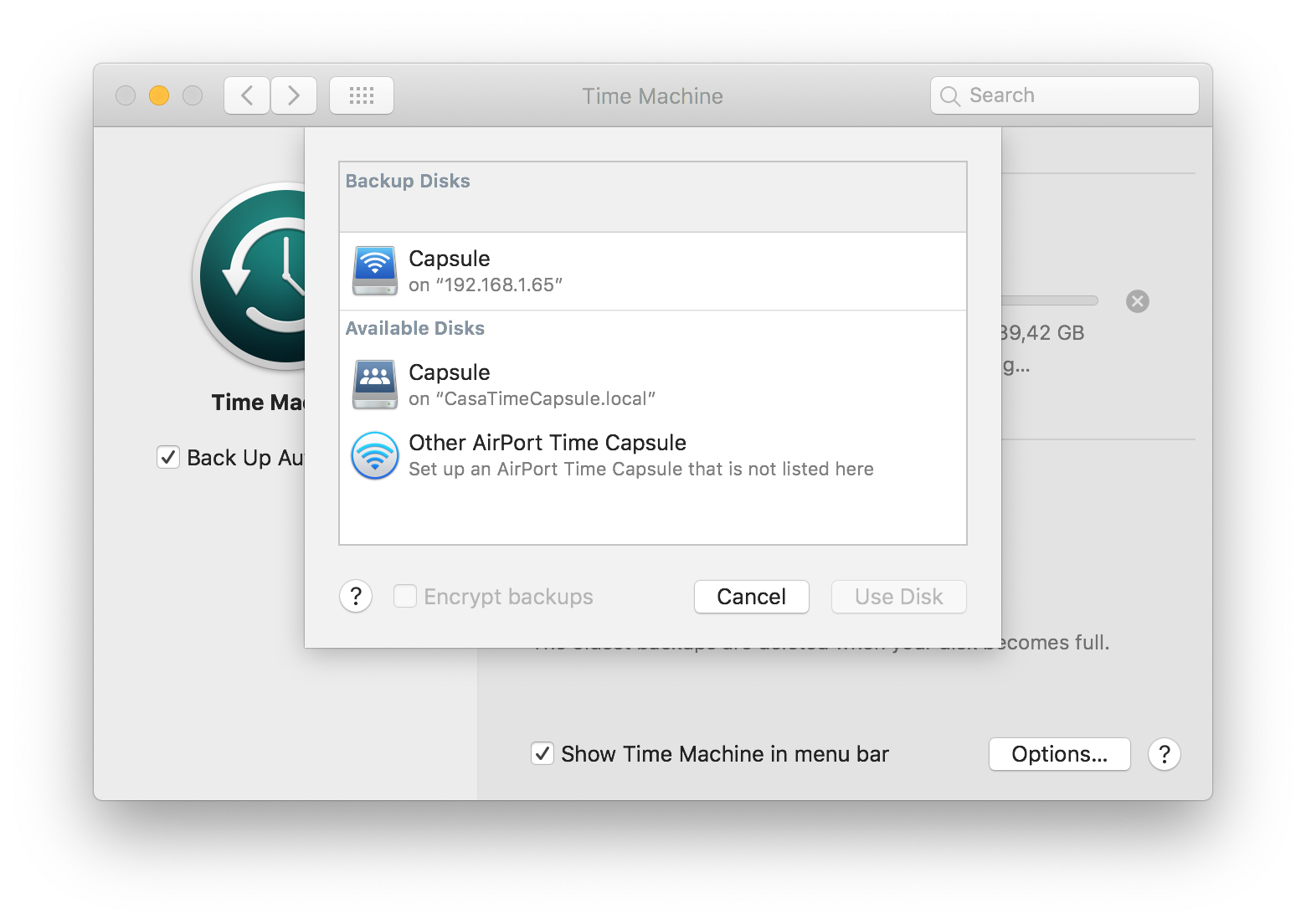This screenshot has height=924, width=1306.
Task: Open help button next to Options
Action: [x=1165, y=754]
